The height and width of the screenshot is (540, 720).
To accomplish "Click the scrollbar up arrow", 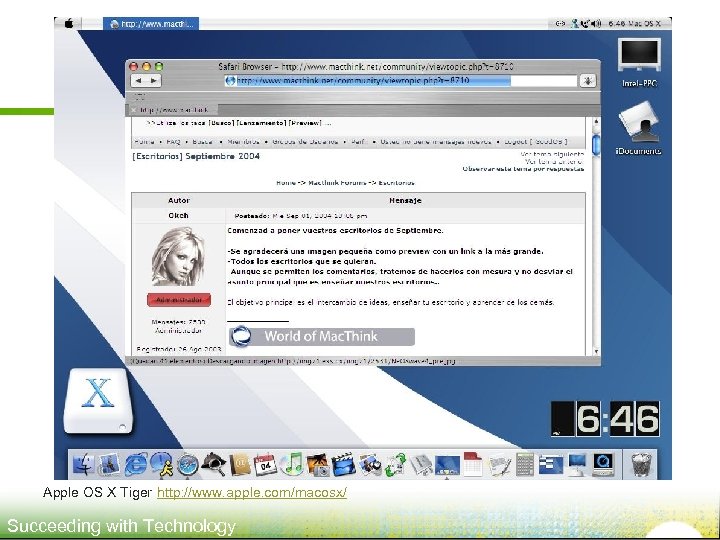I will click(596, 122).
